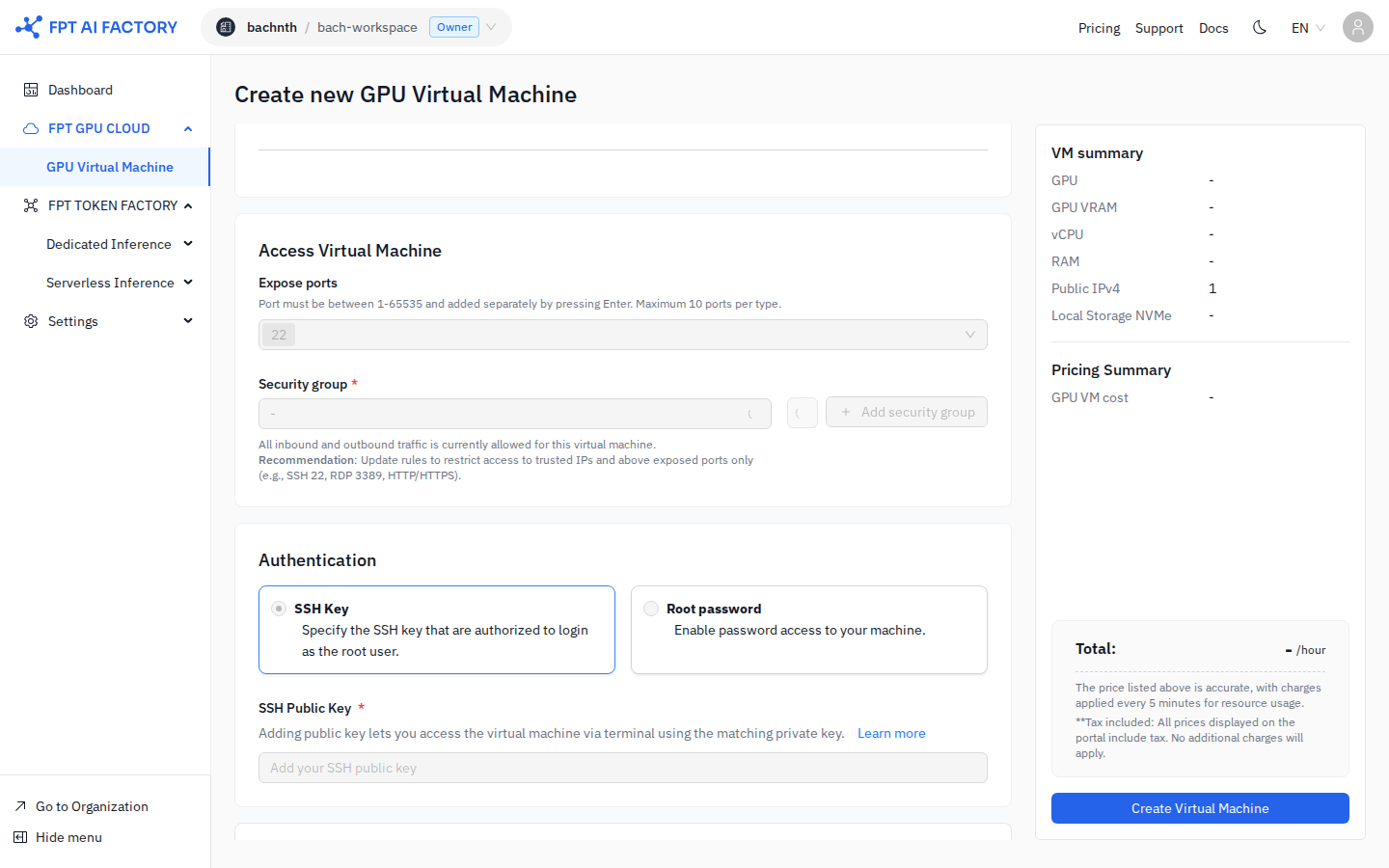Click the Create new GPU Virtual Machine heading
Viewport: 1389px width, 868px height.
(x=406, y=95)
